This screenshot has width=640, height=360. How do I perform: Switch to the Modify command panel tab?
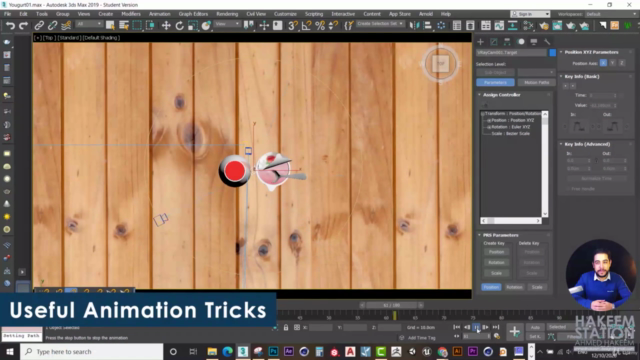coord(494,42)
